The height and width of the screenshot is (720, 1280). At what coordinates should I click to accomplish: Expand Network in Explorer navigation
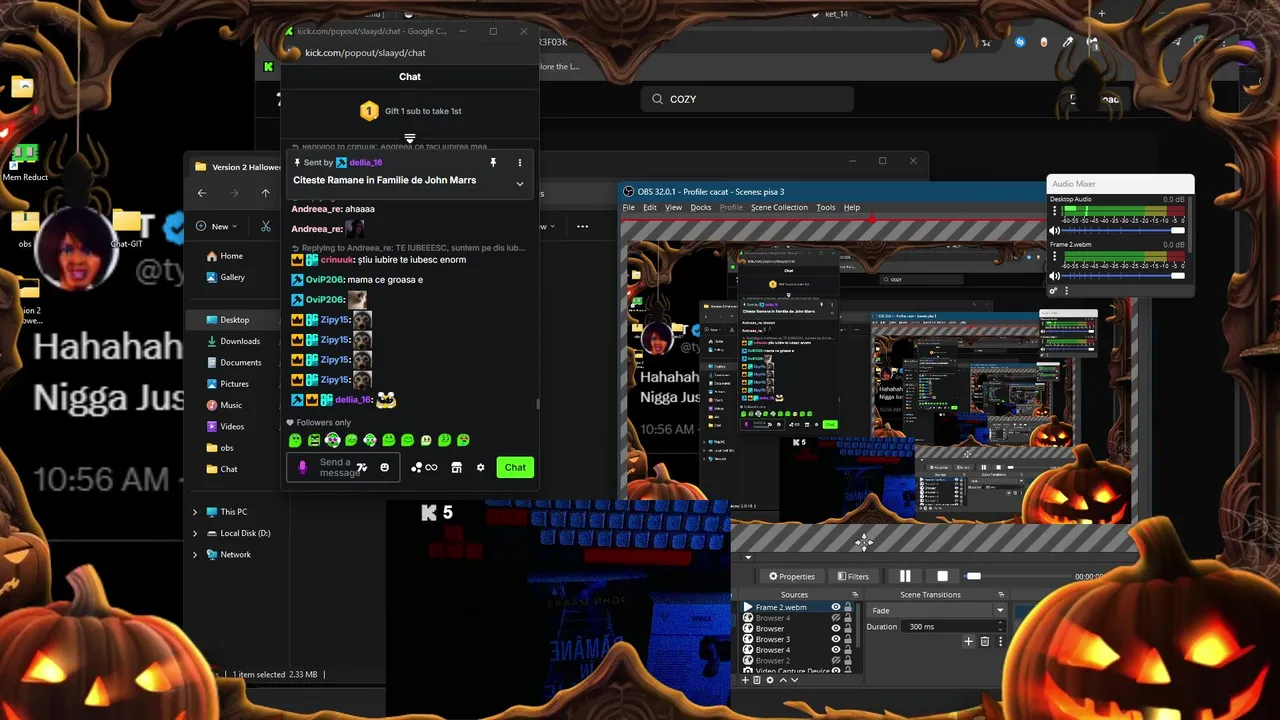(x=195, y=554)
